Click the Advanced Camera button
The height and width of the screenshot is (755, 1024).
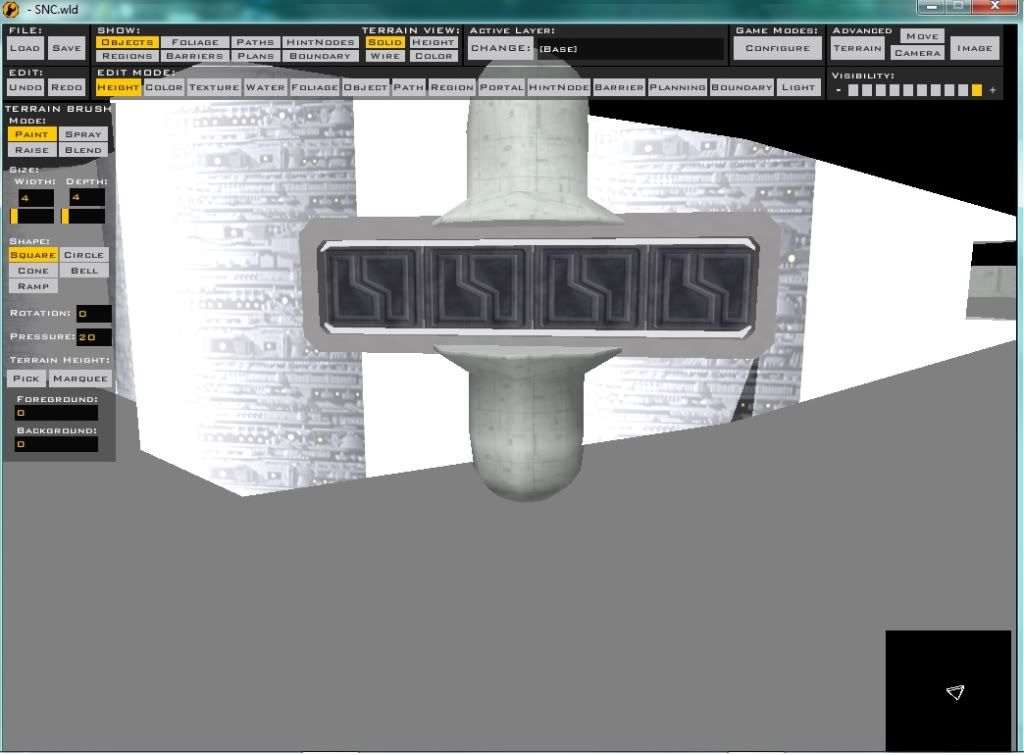[x=918, y=53]
